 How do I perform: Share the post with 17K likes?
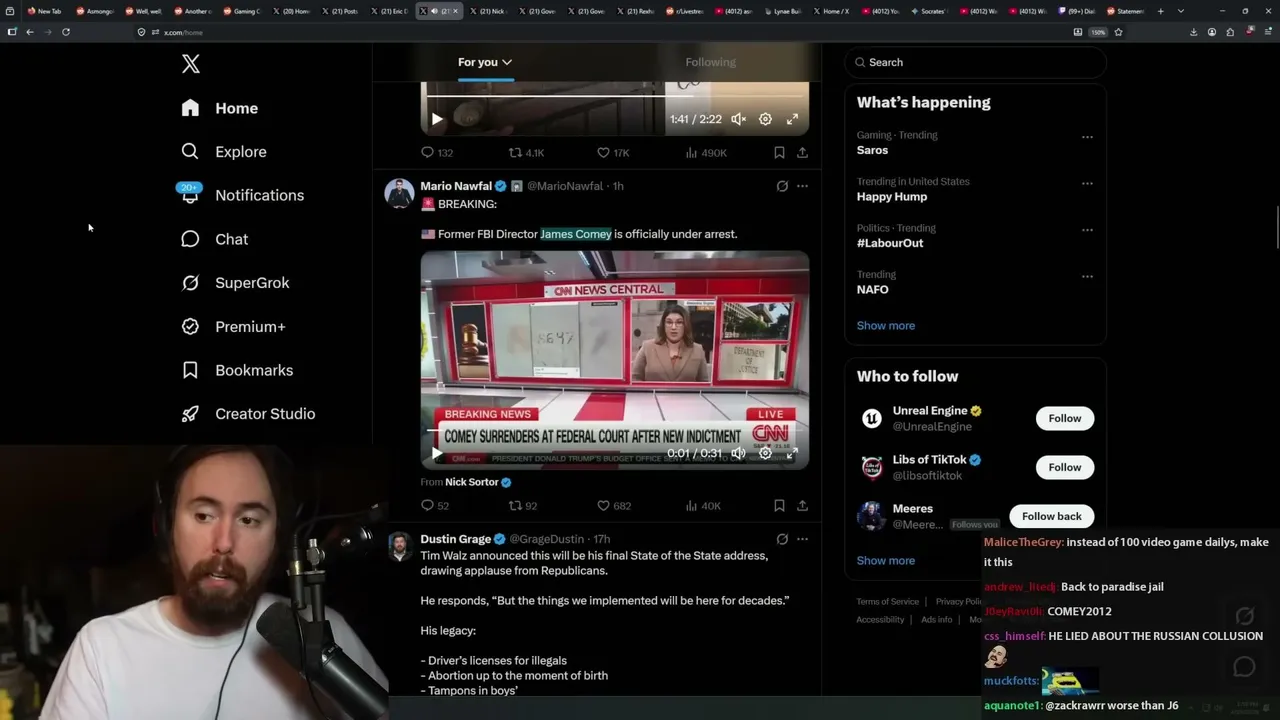click(x=802, y=153)
